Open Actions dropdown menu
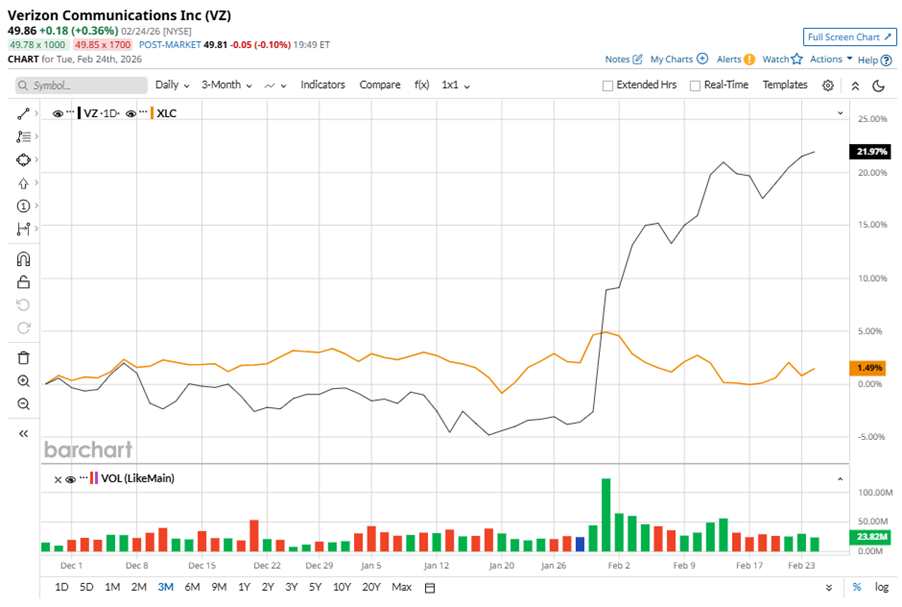This screenshot has width=902, height=607. tap(831, 59)
